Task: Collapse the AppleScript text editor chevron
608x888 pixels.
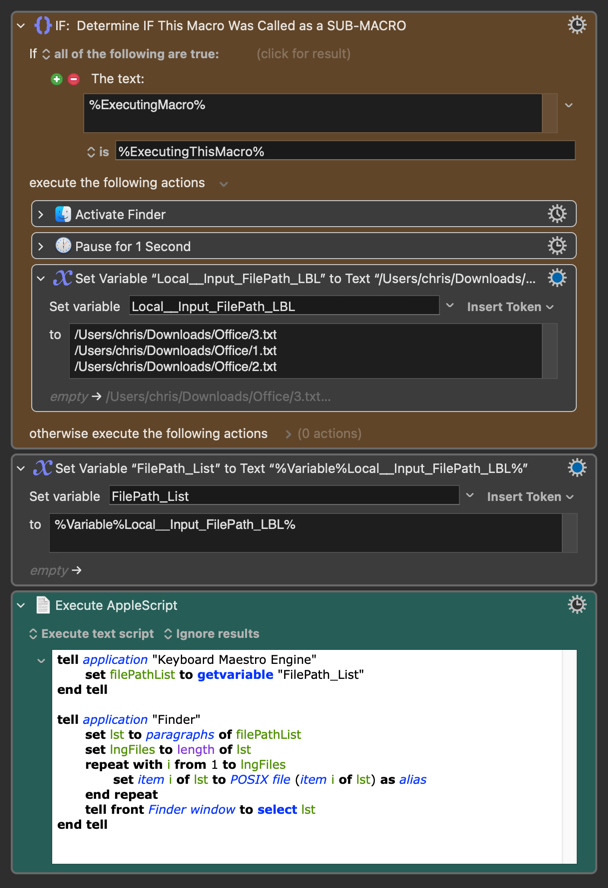Action: (41, 660)
